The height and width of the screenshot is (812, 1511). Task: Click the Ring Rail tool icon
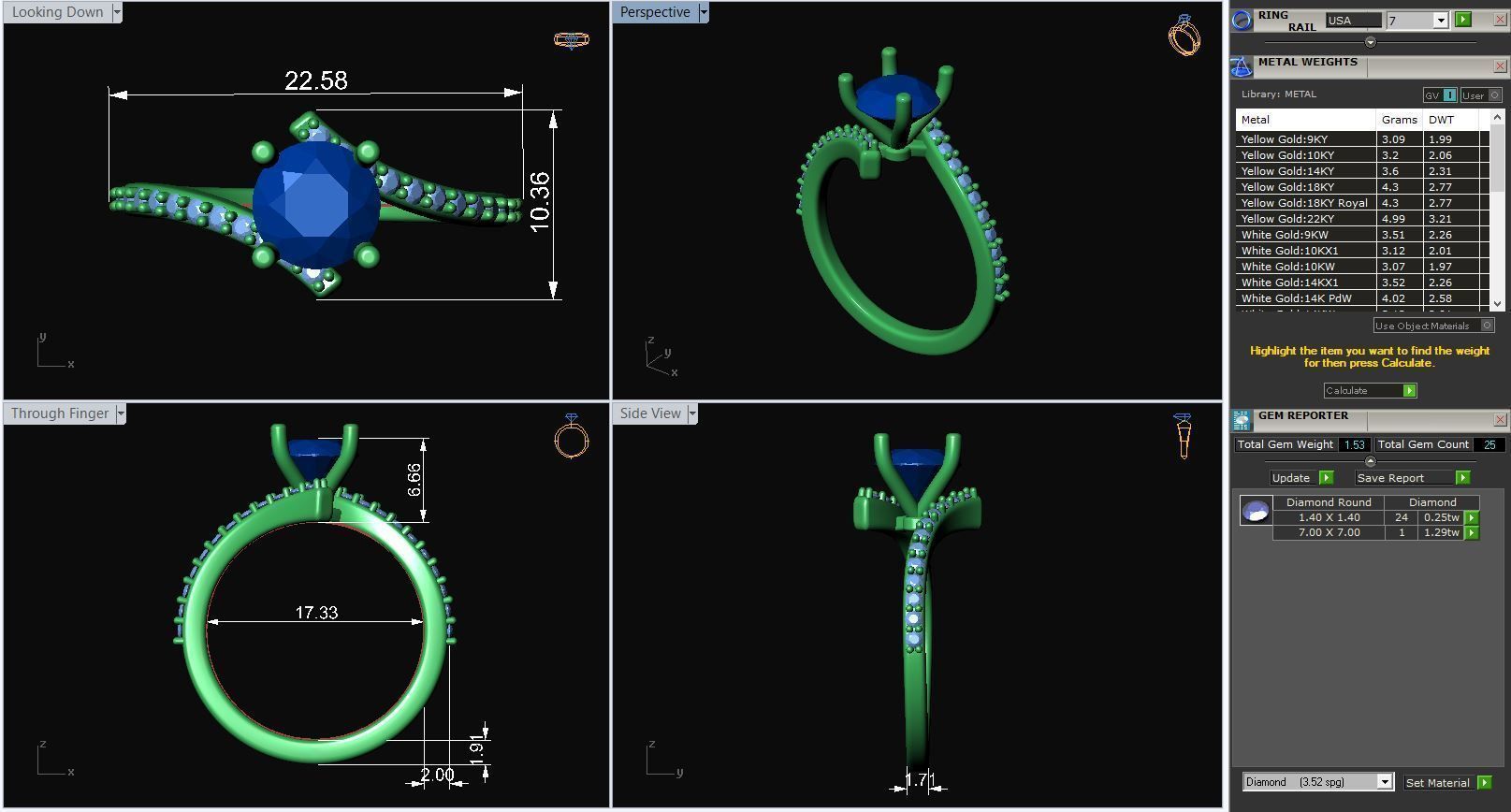tap(1242, 20)
